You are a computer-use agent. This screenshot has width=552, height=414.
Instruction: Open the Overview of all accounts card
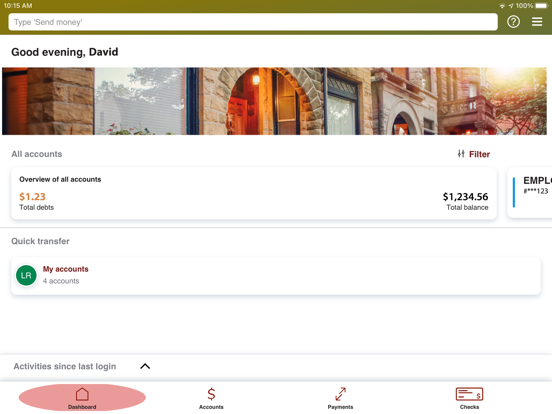click(253, 193)
